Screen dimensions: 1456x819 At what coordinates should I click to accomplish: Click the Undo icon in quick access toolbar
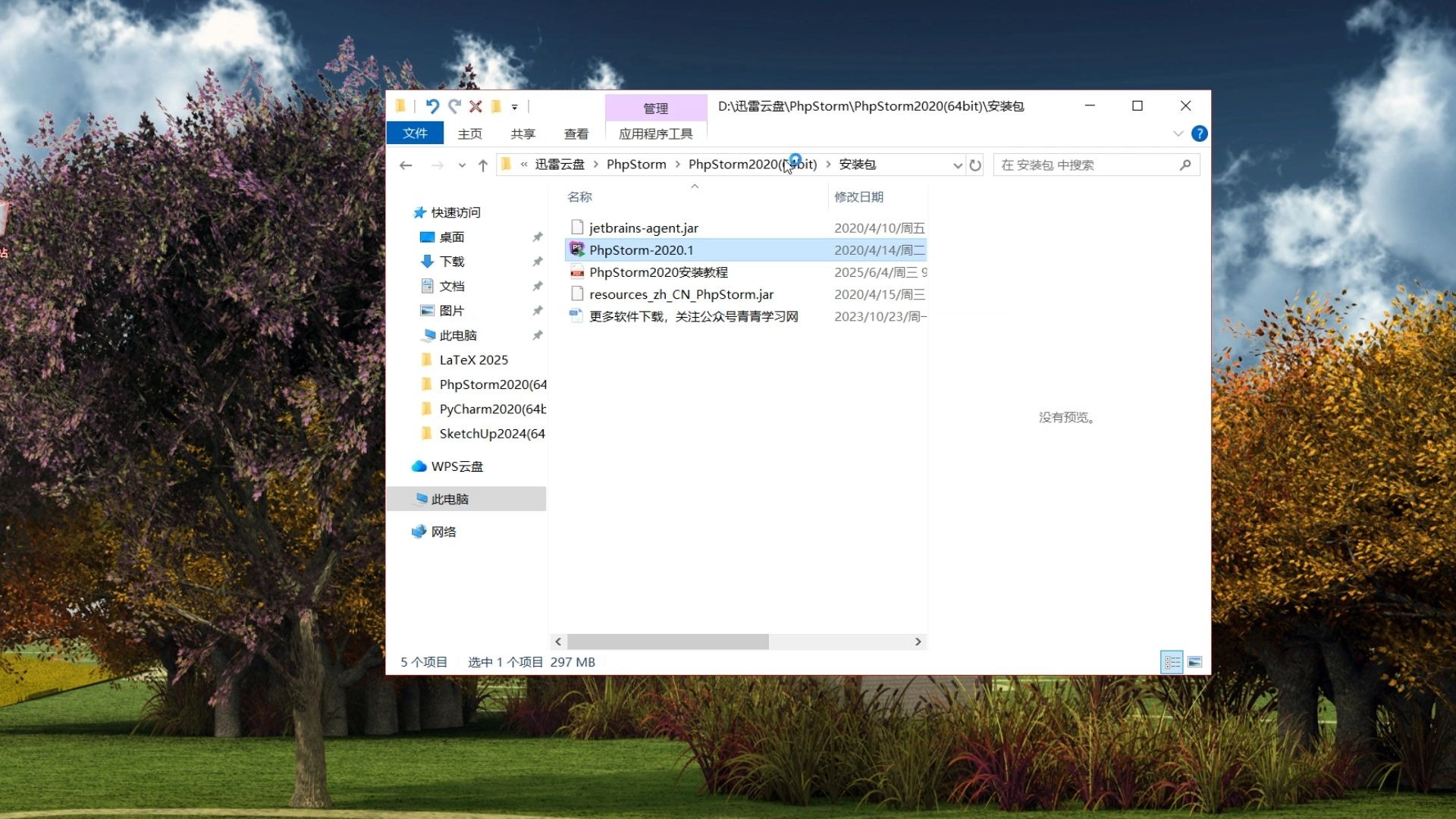click(432, 106)
